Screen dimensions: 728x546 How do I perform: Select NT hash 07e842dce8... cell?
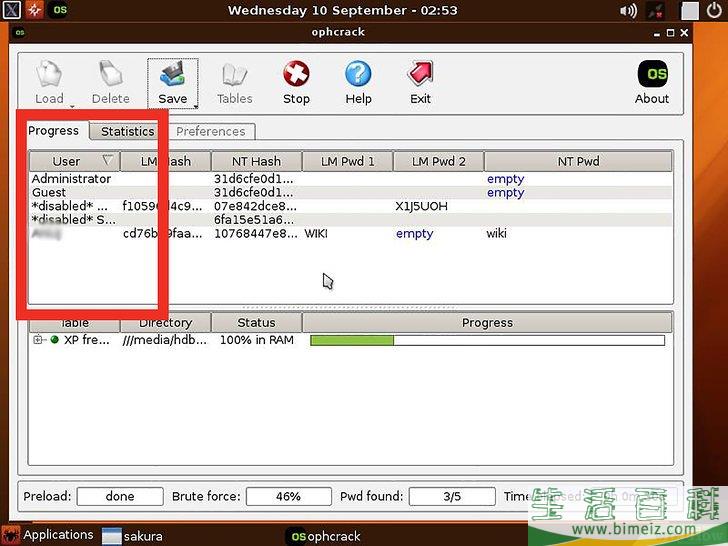pos(255,206)
